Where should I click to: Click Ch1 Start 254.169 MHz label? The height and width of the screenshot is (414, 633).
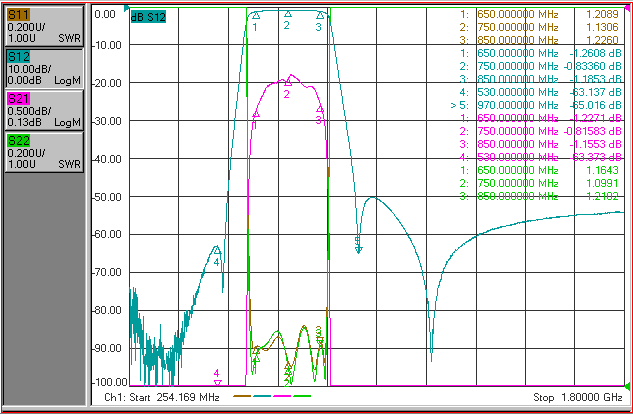point(161,397)
